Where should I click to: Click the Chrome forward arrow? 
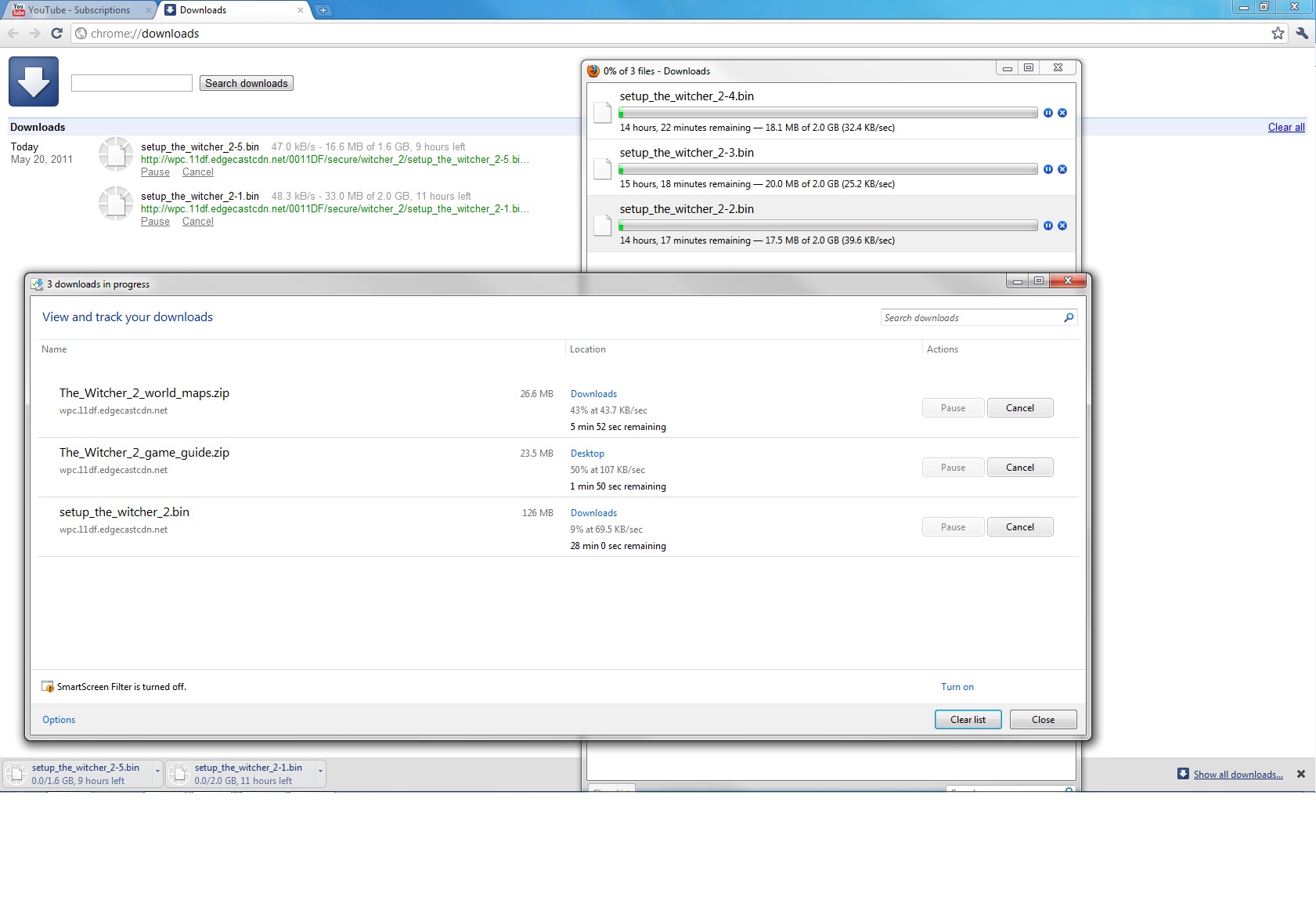pos(34,33)
